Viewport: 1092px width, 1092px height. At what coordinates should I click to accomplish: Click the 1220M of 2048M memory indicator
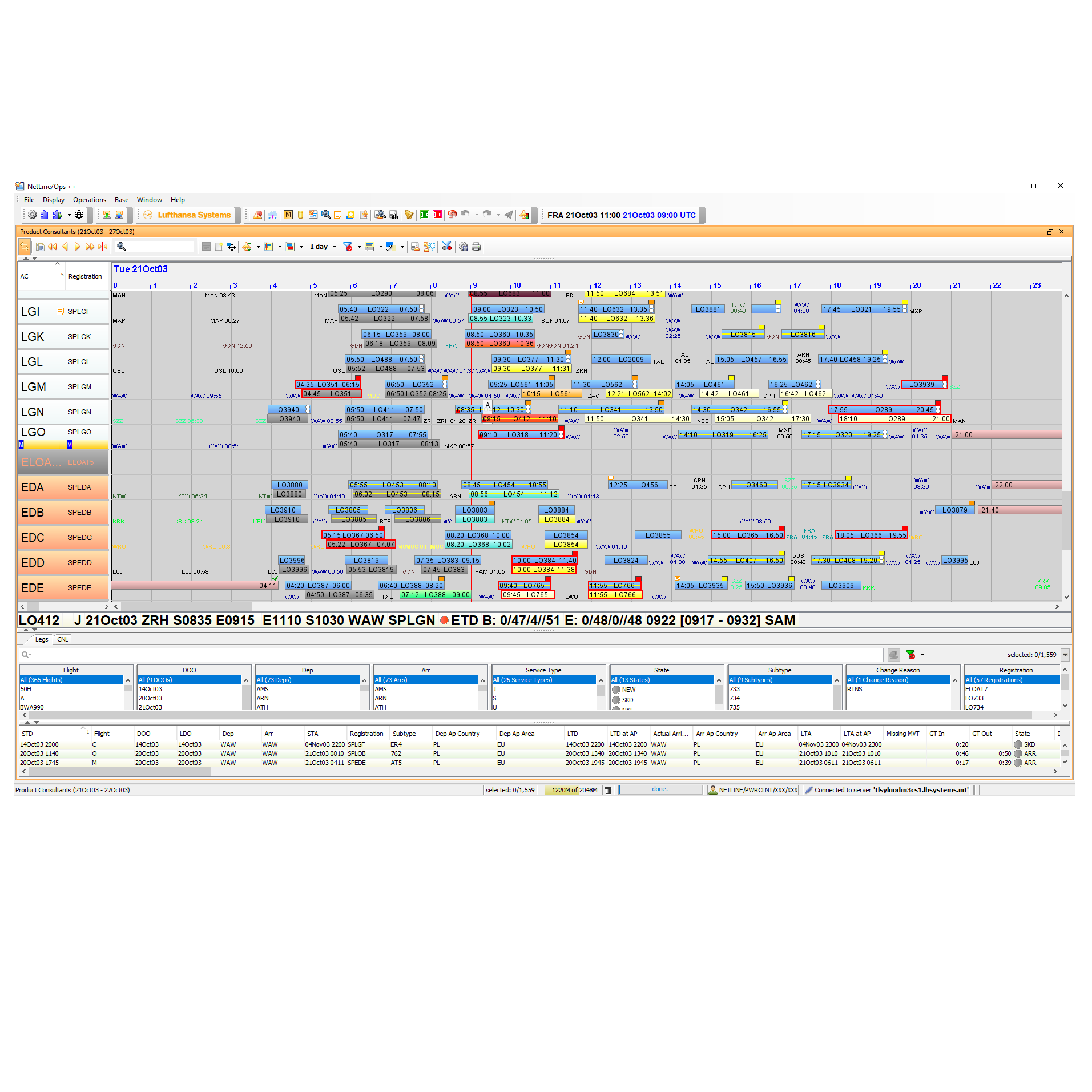pyautogui.click(x=573, y=789)
